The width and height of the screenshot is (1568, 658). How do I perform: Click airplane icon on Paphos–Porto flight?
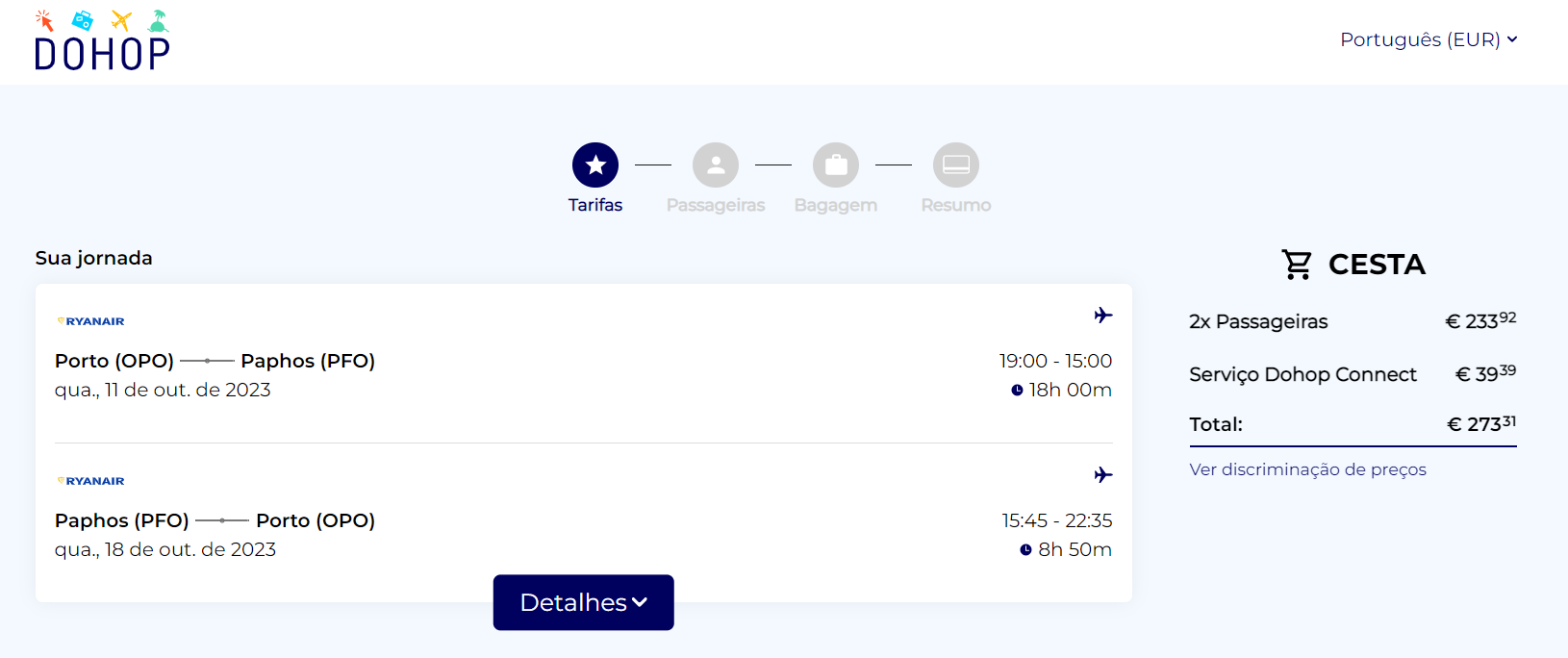[x=1103, y=474]
